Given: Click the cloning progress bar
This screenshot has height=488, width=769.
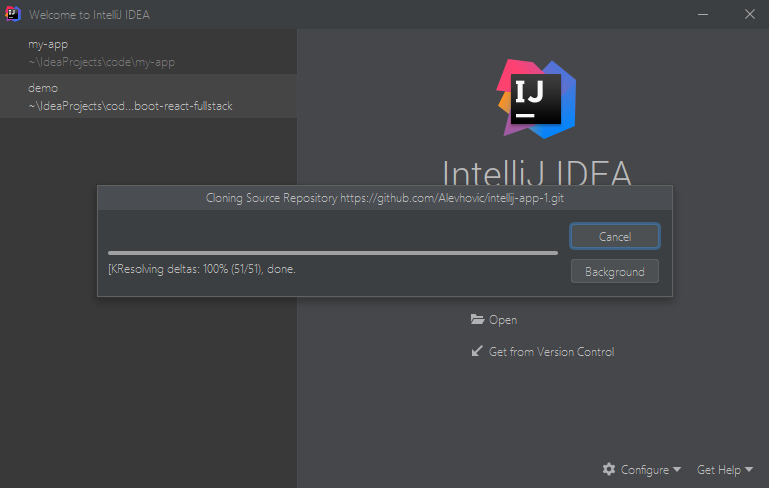Looking at the screenshot, I should coord(333,253).
